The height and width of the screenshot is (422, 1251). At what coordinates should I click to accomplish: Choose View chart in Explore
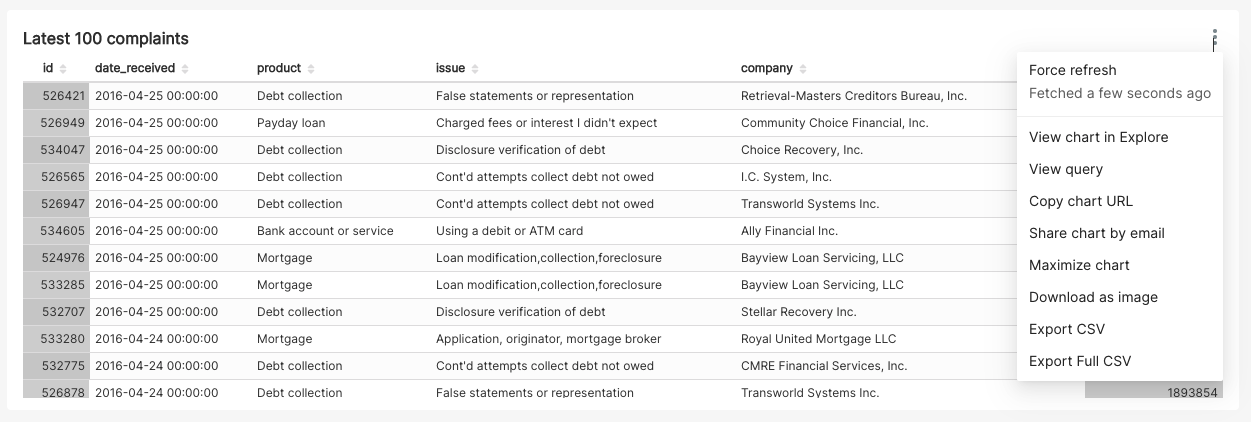pyautogui.click(x=1098, y=137)
